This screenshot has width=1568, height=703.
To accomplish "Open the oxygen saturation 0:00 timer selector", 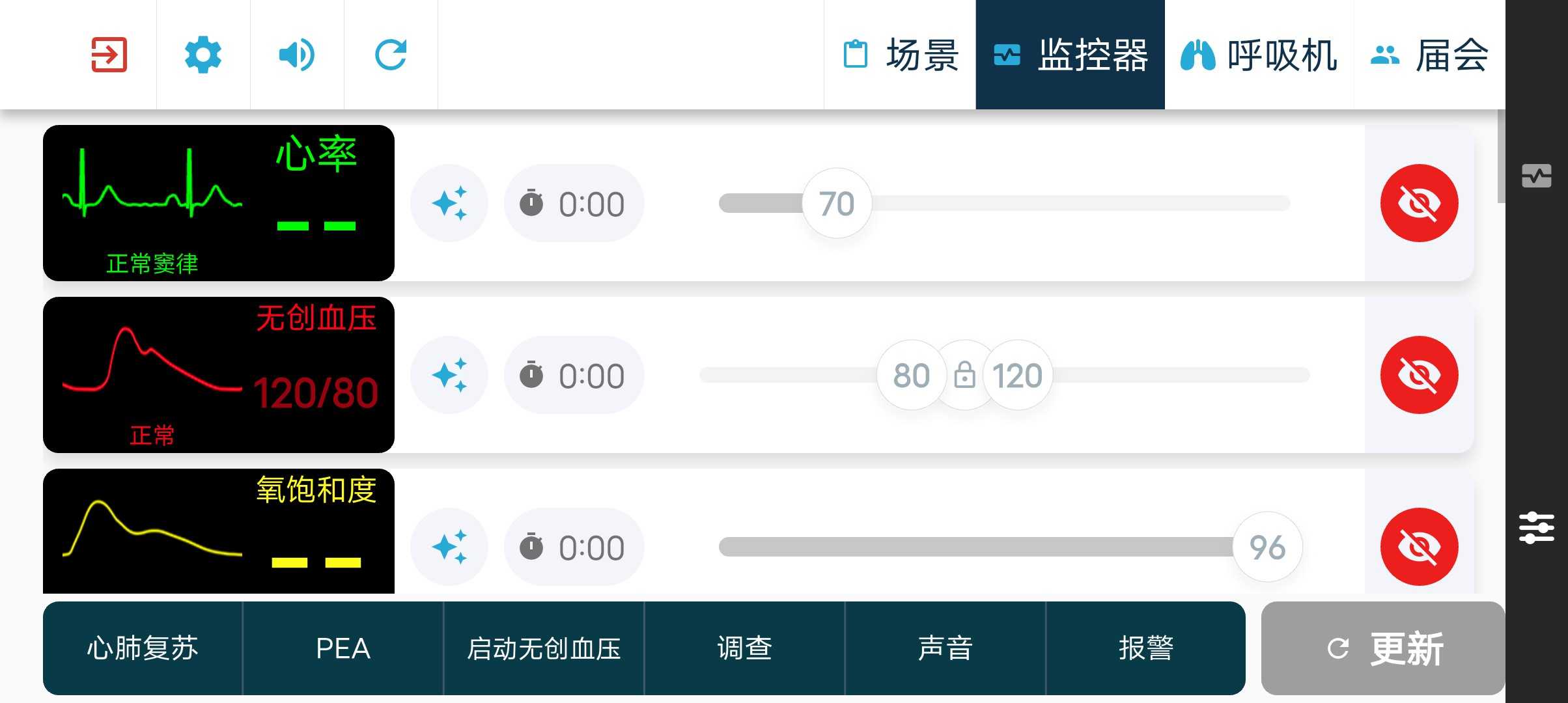I will point(574,547).
